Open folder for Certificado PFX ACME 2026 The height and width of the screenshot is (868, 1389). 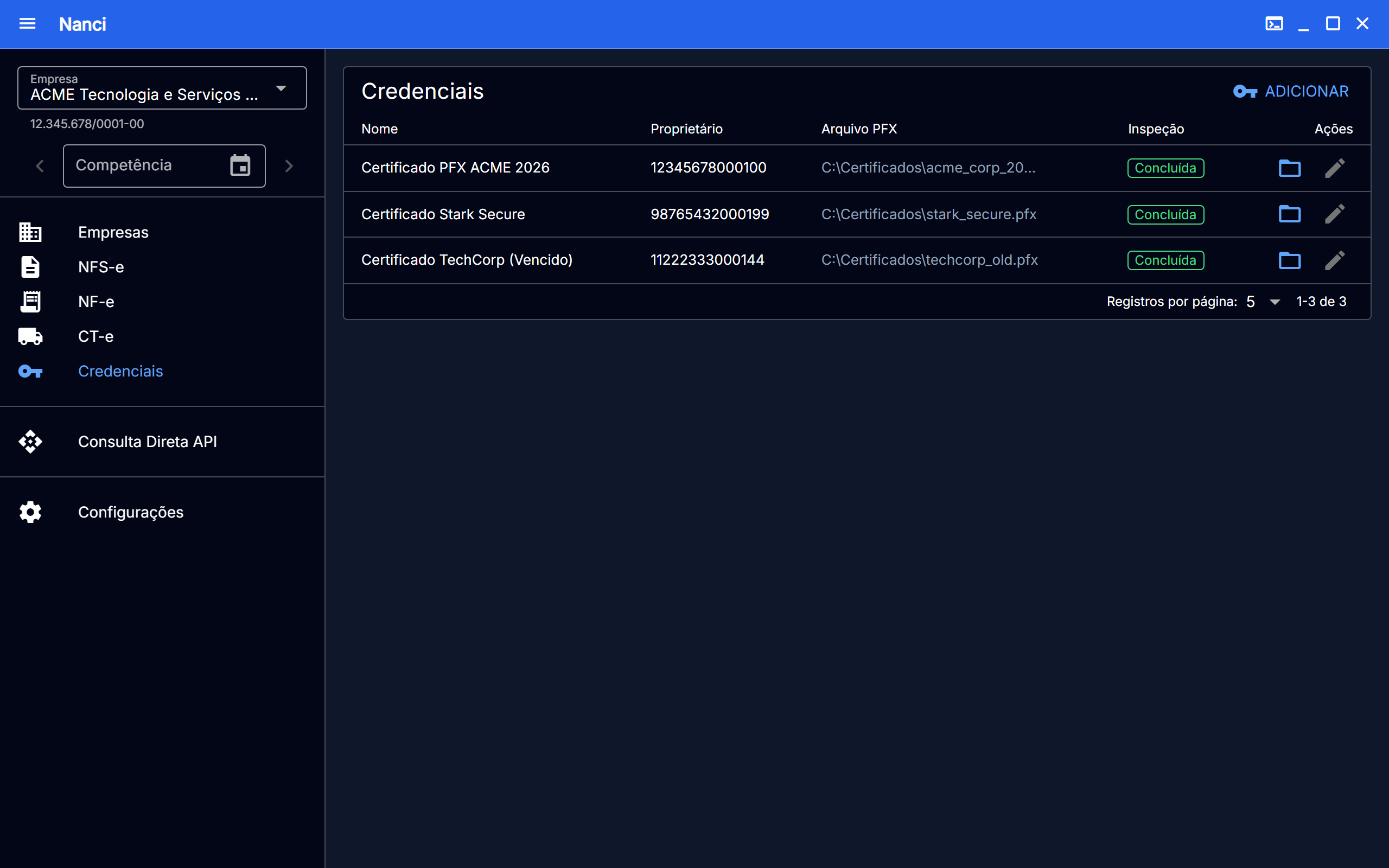(x=1290, y=168)
